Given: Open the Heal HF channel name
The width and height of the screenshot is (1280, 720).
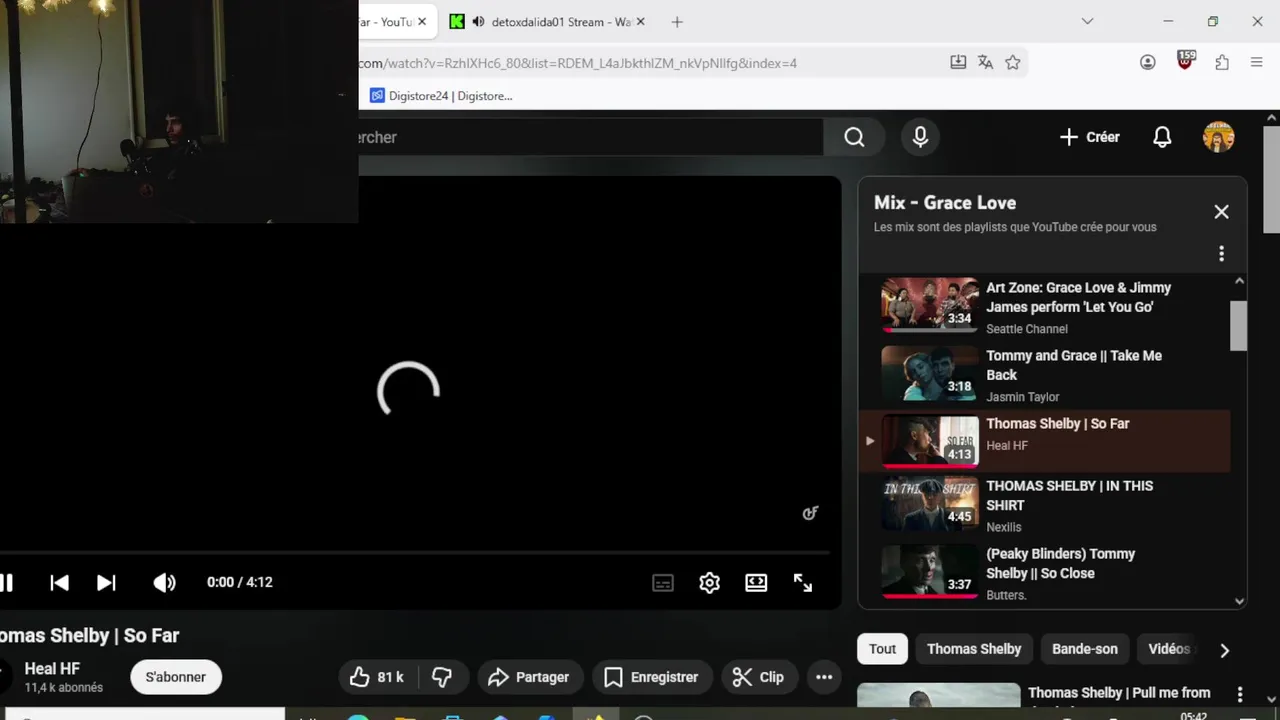Looking at the screenshot, I should [x=52, y=669].
